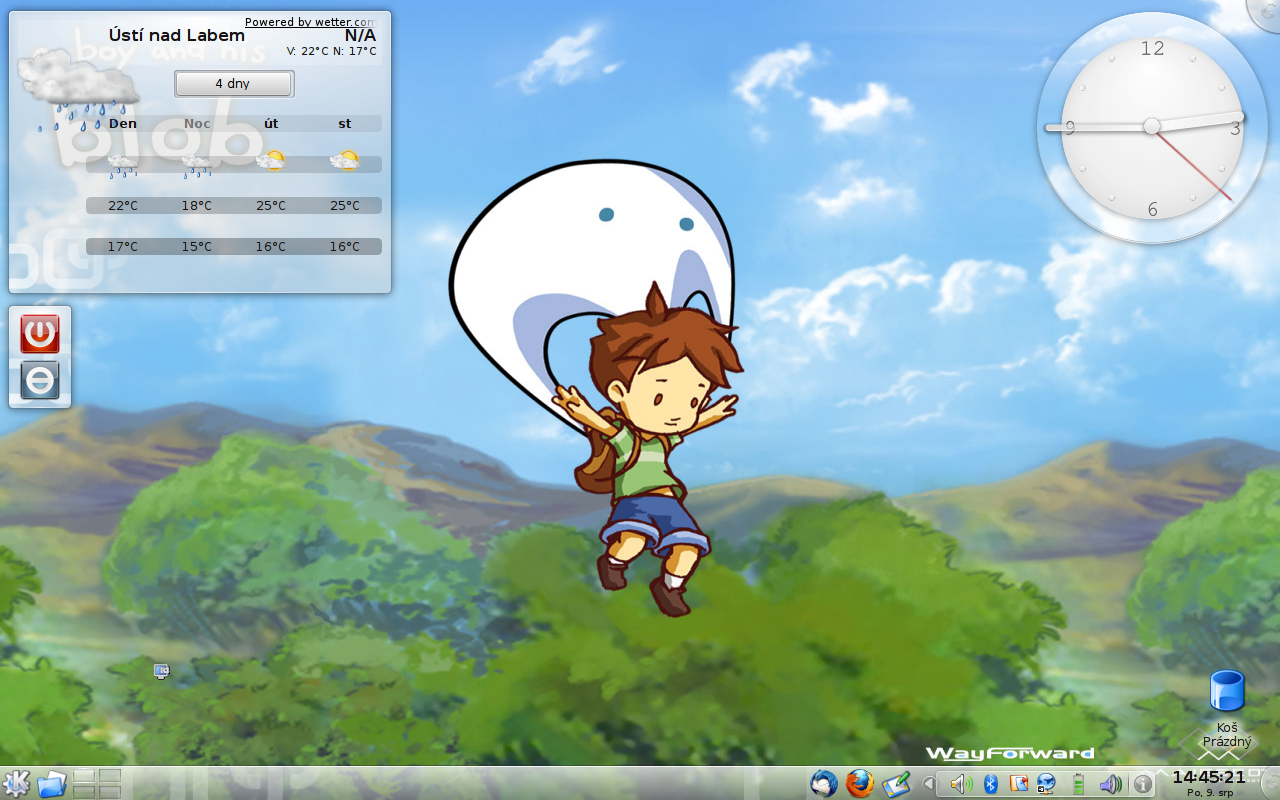Click the 25°C high under st
The width and height of the screenshot is (1280, 800).
(345, 206)
